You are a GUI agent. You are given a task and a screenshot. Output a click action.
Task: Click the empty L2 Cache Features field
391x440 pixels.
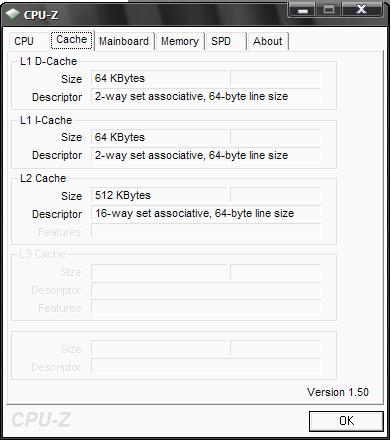206,231
